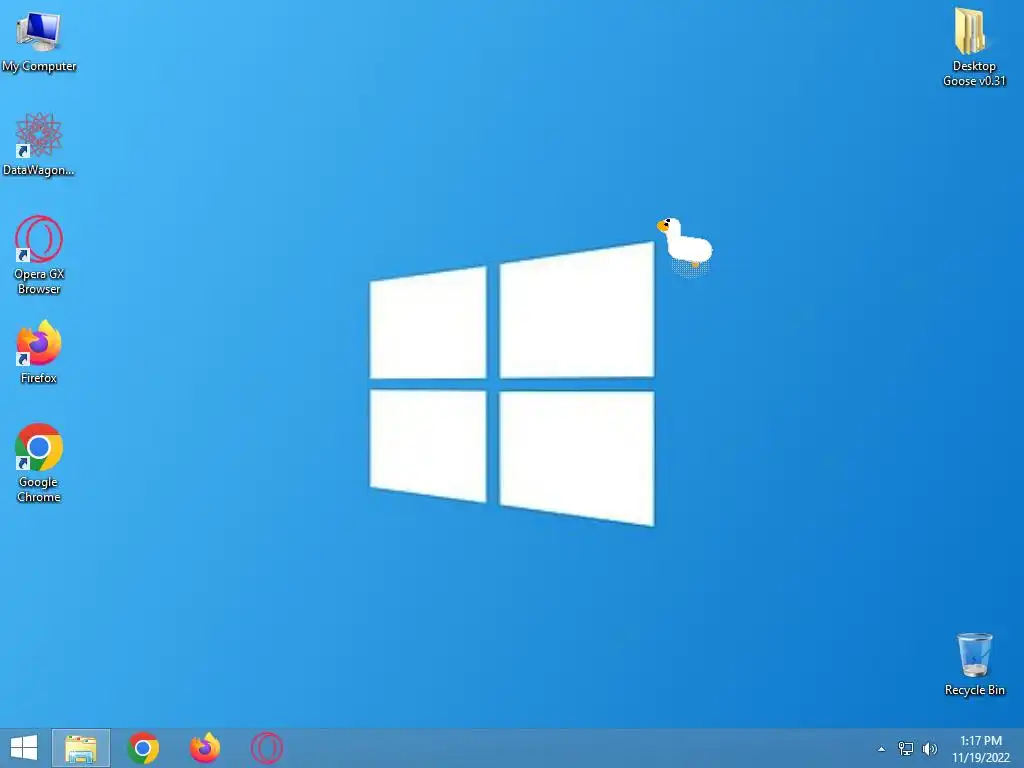Image resolution: width=1024 pixels, height=768 pixels.
Task: Launch Opera GX from the taskbar
Action: [x=267, y=748]
